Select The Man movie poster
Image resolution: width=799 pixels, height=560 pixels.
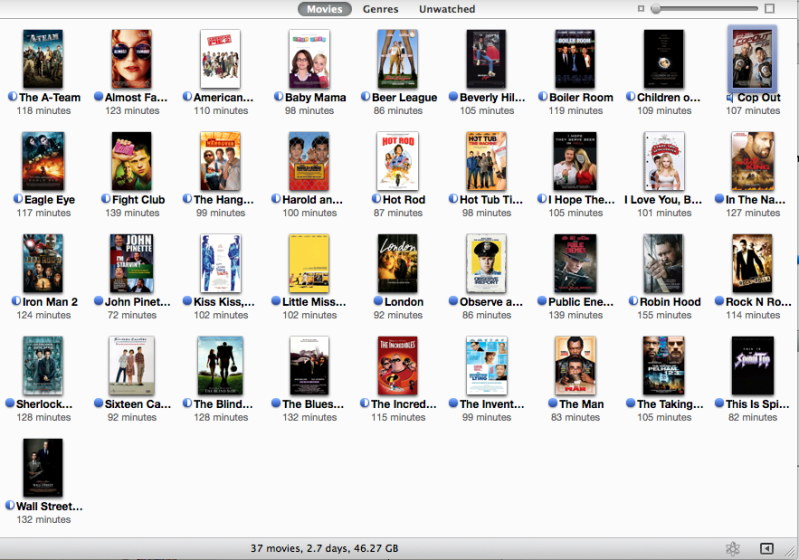pos(575,366)
